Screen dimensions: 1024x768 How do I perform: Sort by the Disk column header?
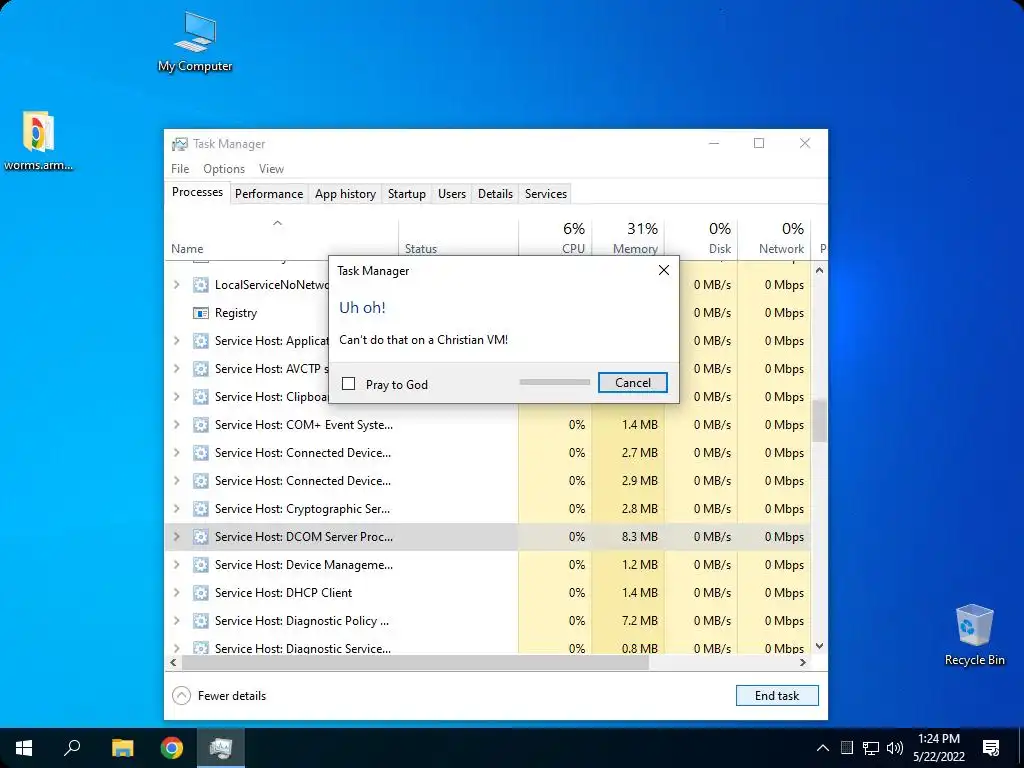[x=701, y=238]
